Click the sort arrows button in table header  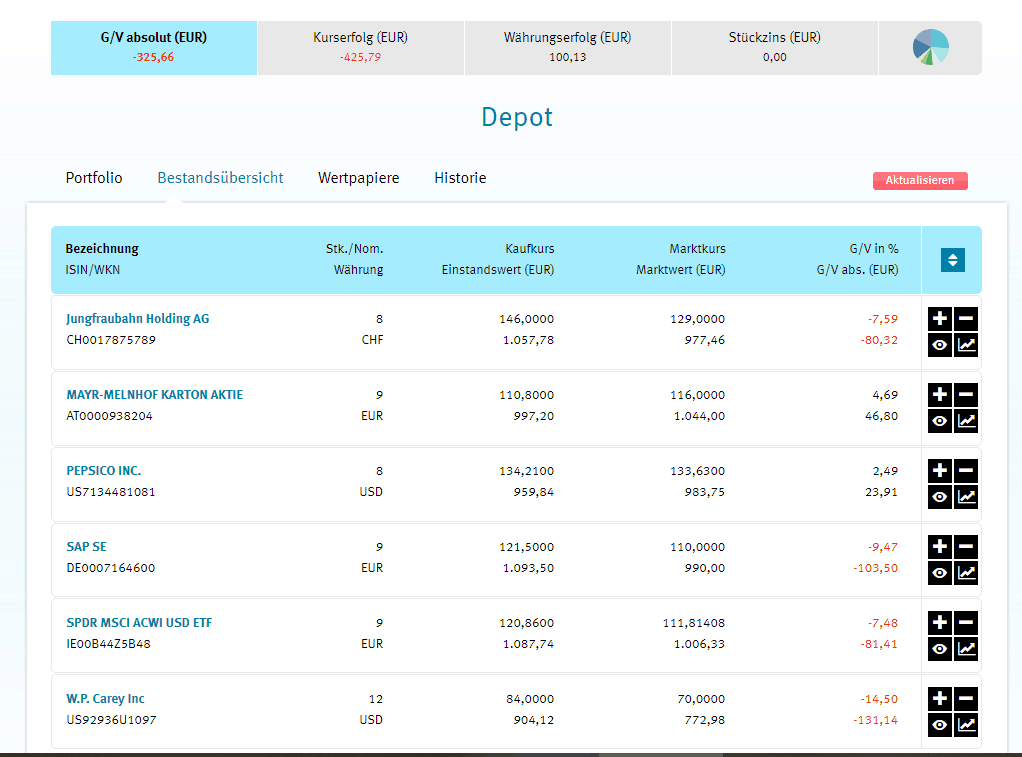[x=952, y=260]
